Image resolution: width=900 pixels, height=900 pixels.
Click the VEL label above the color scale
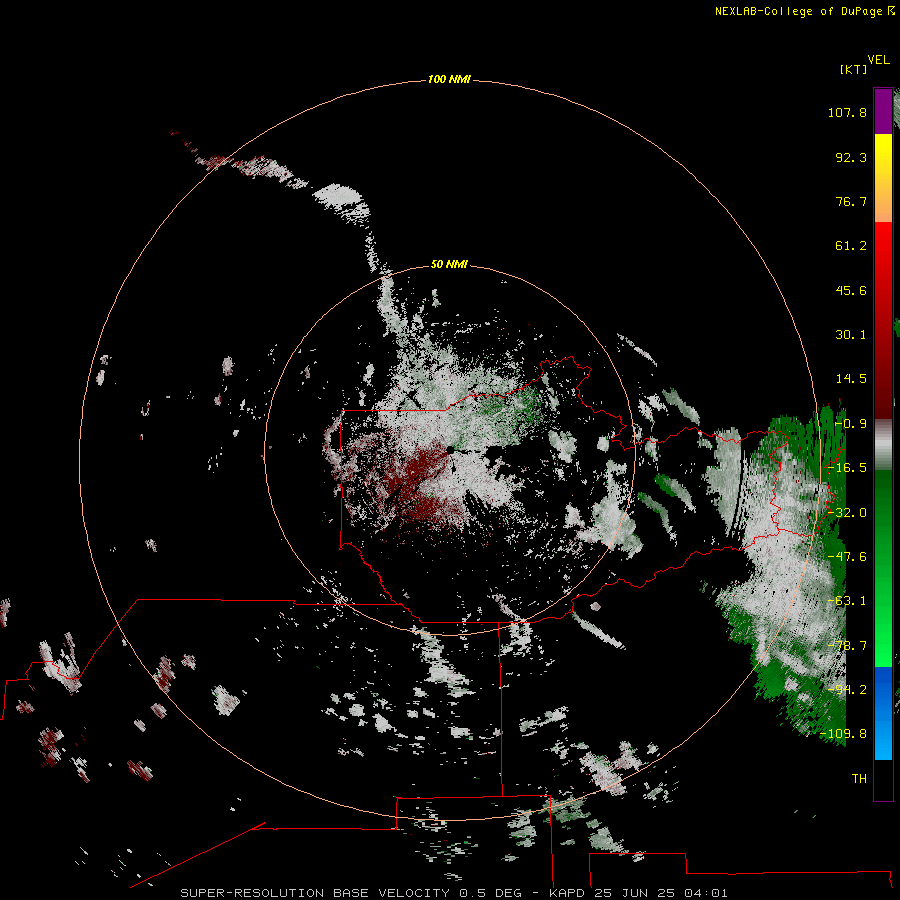(x=878, y=60)
